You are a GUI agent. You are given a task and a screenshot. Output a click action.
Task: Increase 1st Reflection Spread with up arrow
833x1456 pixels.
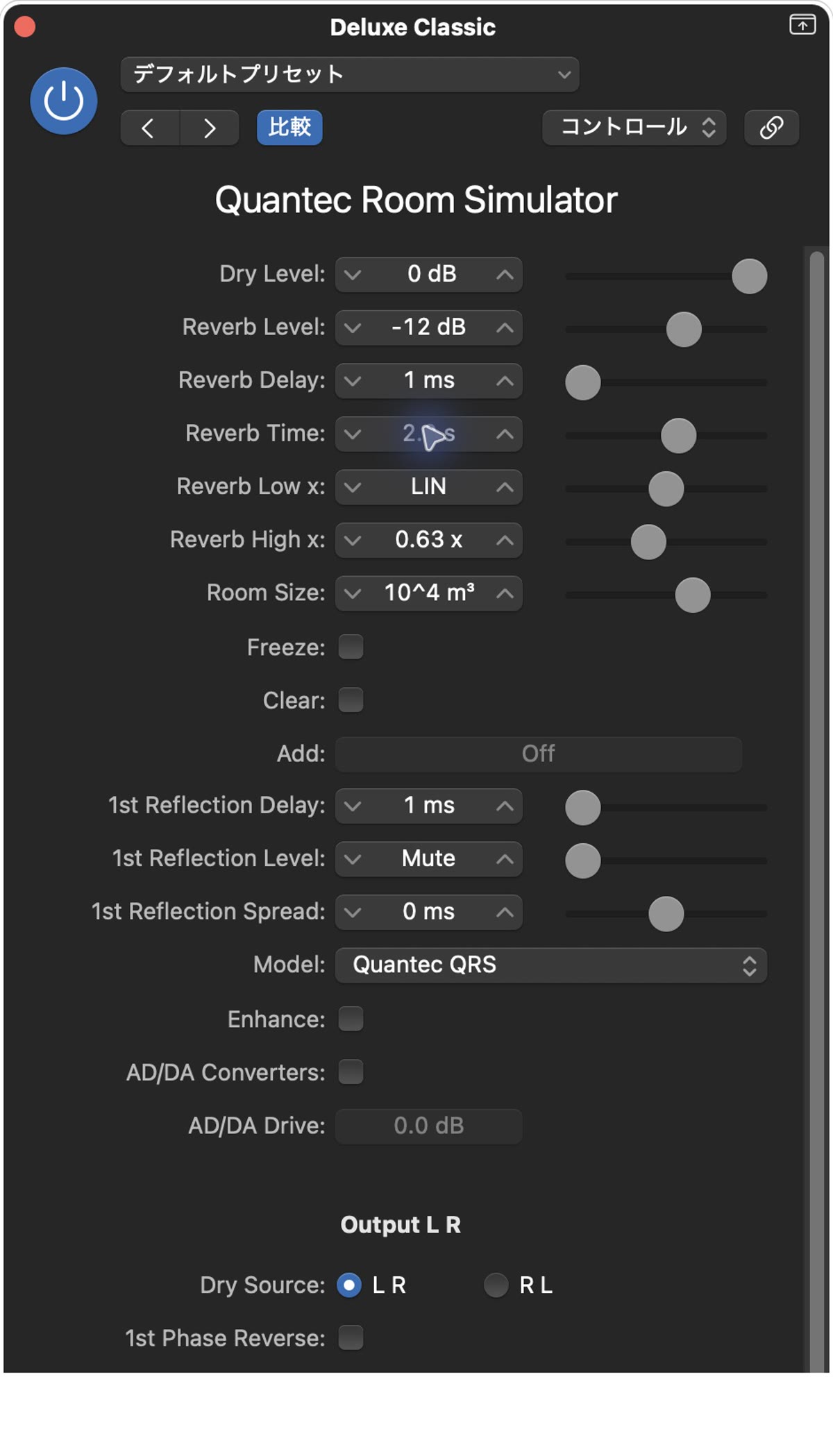coord(505,913)
